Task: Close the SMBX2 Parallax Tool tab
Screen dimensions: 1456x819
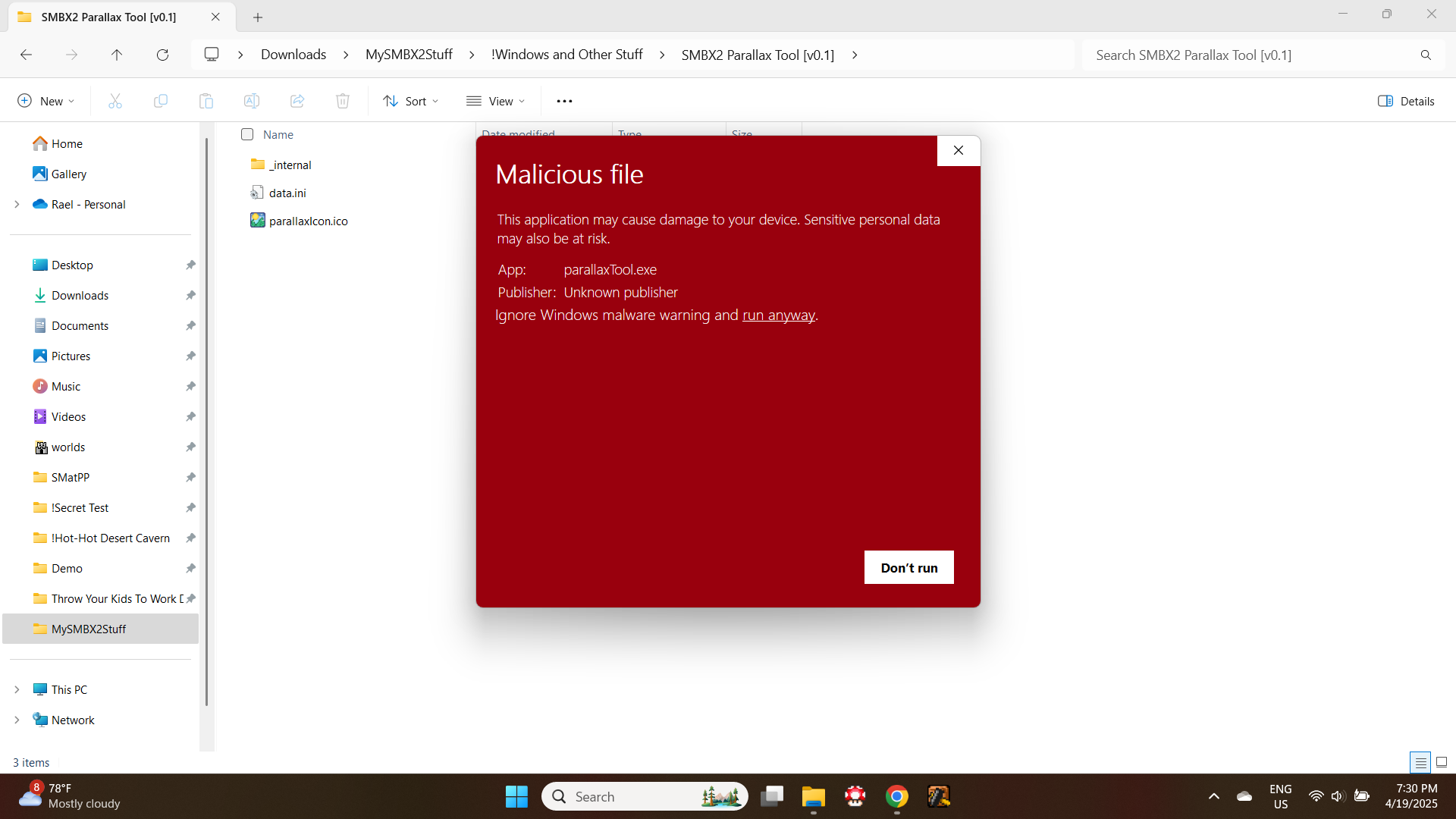Action: (215, 17)
